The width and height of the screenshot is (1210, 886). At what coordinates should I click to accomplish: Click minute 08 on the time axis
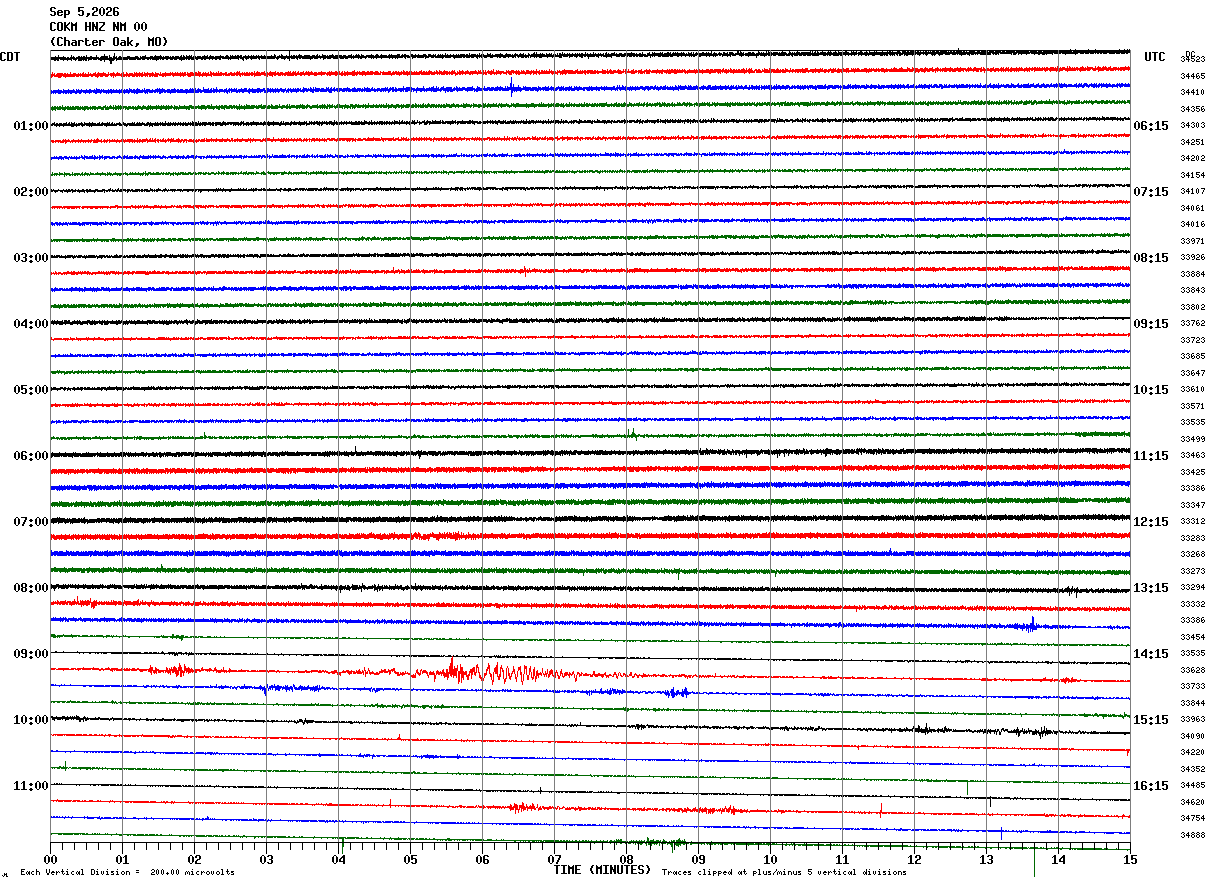tap(626, 859)
